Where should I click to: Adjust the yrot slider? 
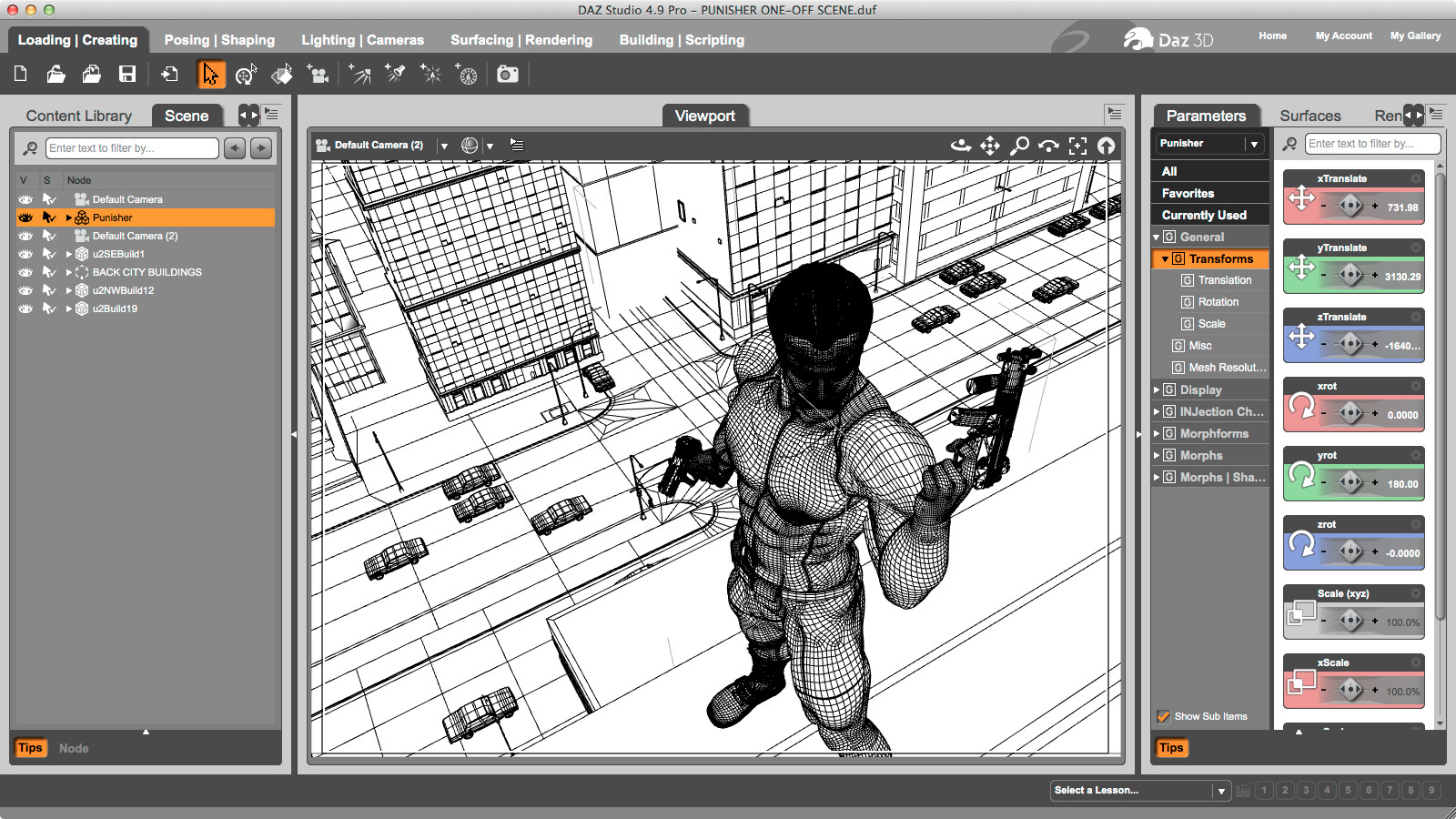pyautogui.click(x=1350, y=483)
